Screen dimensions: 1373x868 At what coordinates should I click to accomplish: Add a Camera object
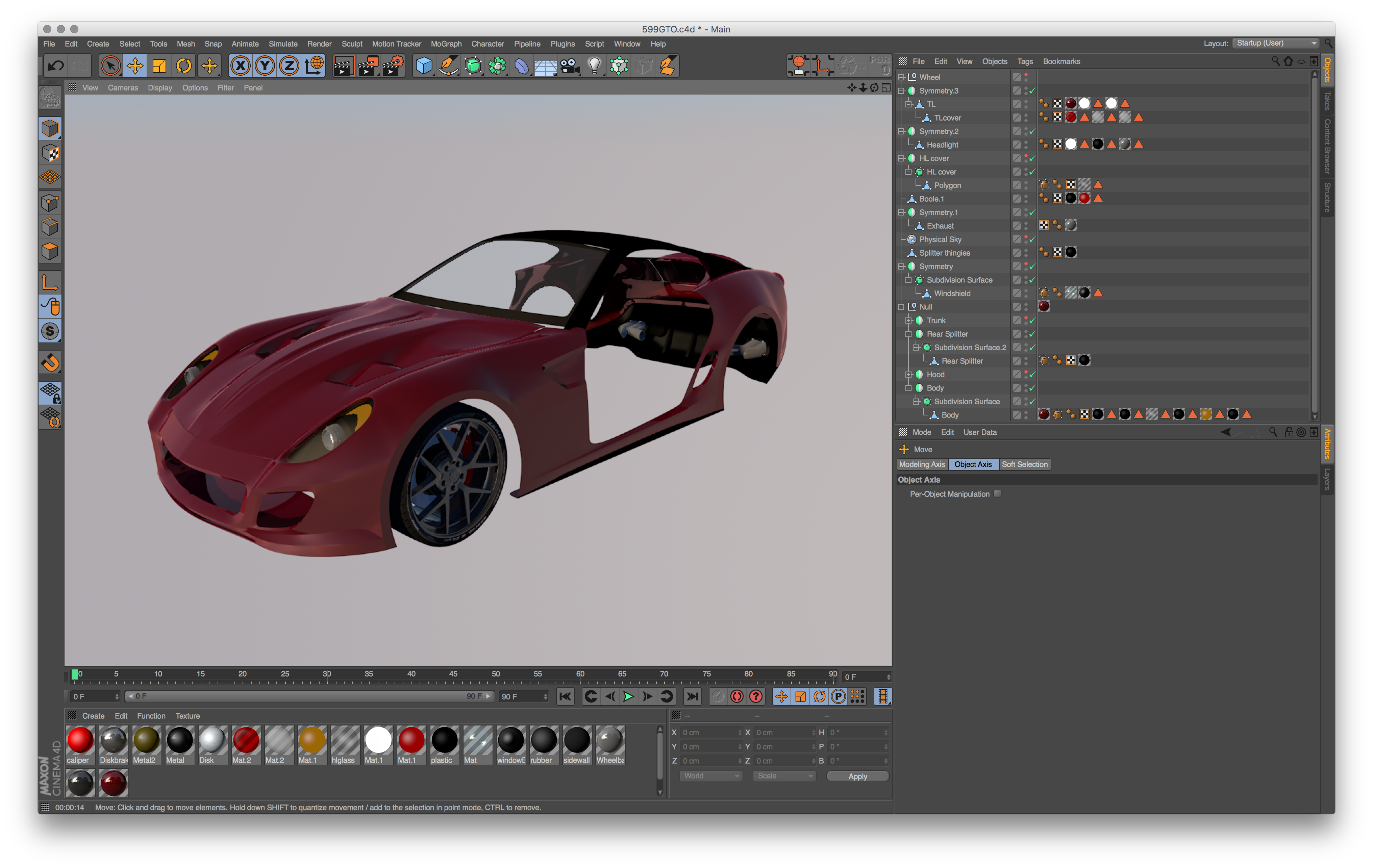pos(570,66)
